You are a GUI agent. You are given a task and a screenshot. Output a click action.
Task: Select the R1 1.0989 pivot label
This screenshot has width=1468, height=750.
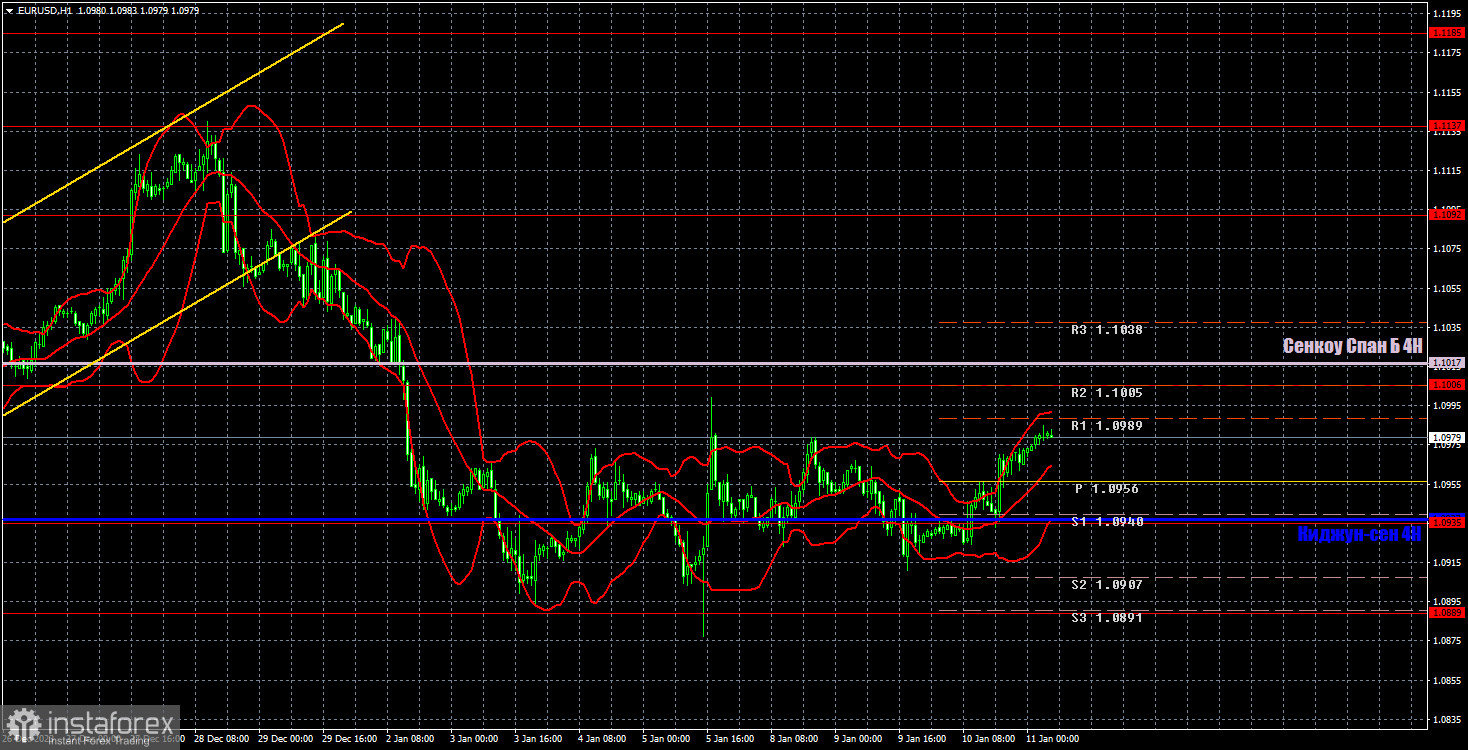tap(1107, 425)
